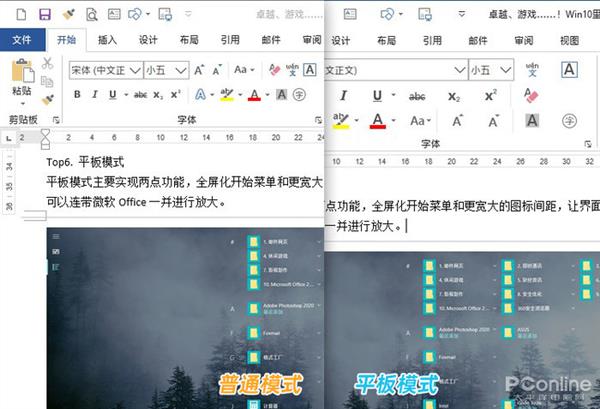This screenshot has width=600, height=409.
Task: Toggle strikethrough in right window
Action: (x=417, y=96)
